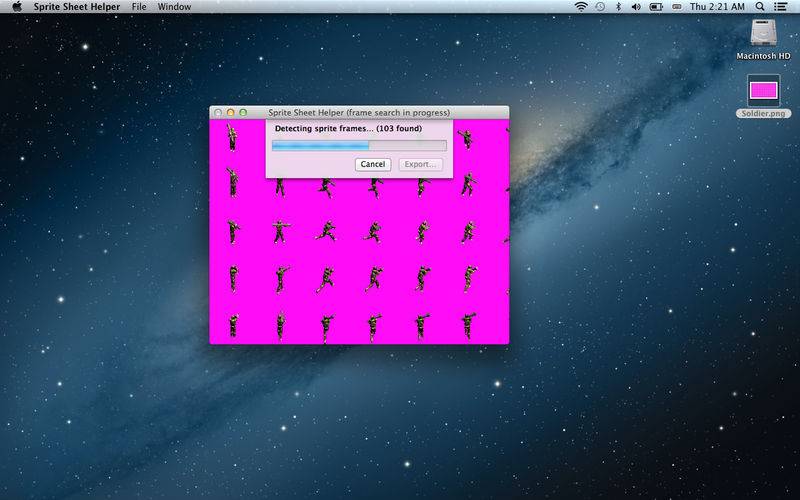Select the Soldier.png file icon
Image resolution: width=800 pixels, height=500 pixels.
pos(763,91)
